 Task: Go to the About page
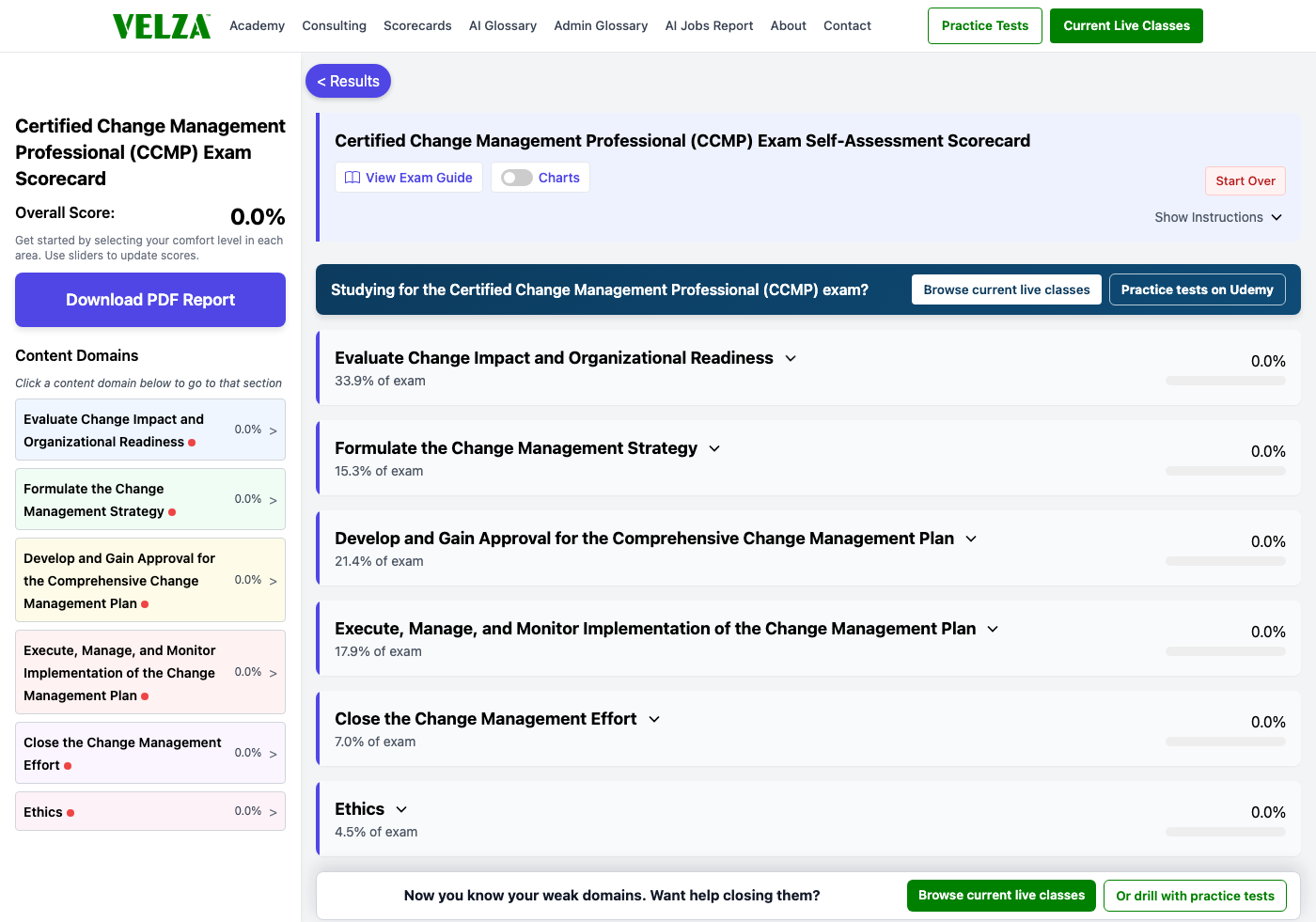789,25
